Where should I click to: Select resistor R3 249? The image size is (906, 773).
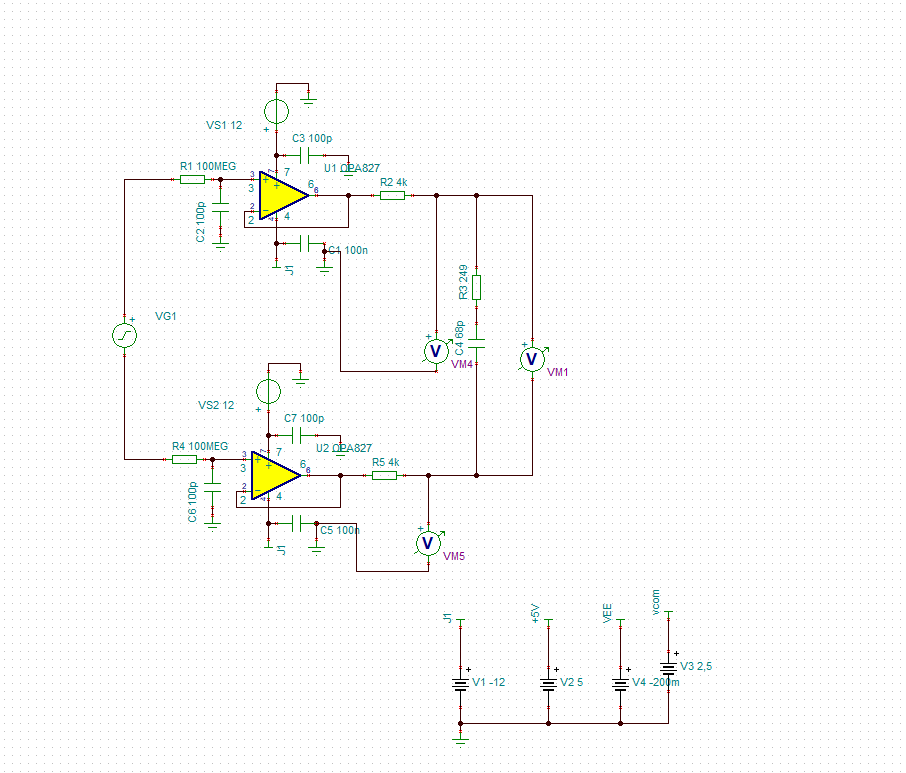click(x=476, y=287)
